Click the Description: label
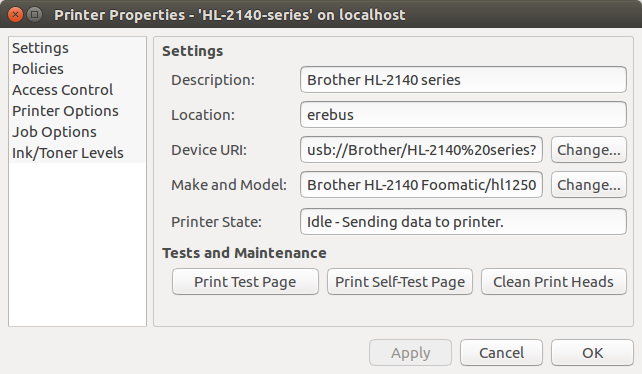This screenshot has width=642, height=374. pos(213,80)
